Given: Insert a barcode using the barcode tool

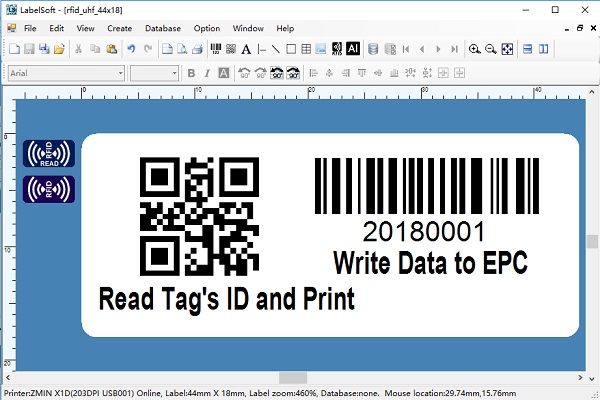Looking at the screenshot, I should pyautogui.click(x=215, y=48).
